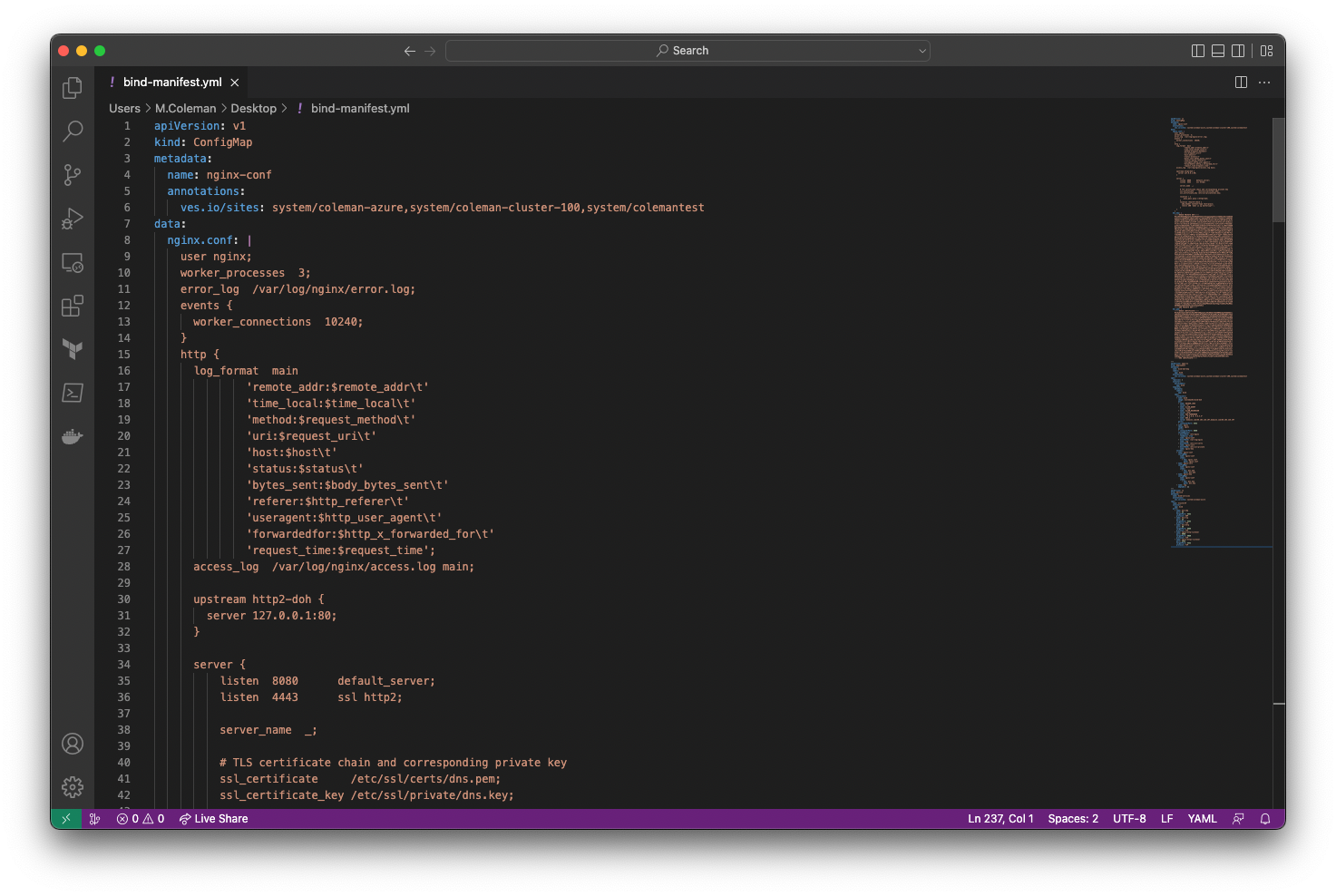Viewport: 1336px width, 896px height.
Task: Open the YAML language mode selector
Action: (x=1202, y=819)
